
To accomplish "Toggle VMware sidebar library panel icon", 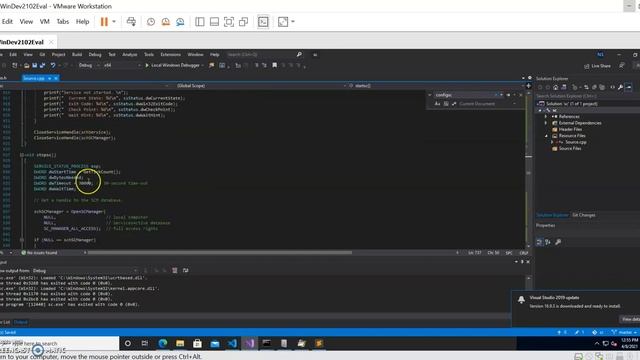I will point(200,22).
